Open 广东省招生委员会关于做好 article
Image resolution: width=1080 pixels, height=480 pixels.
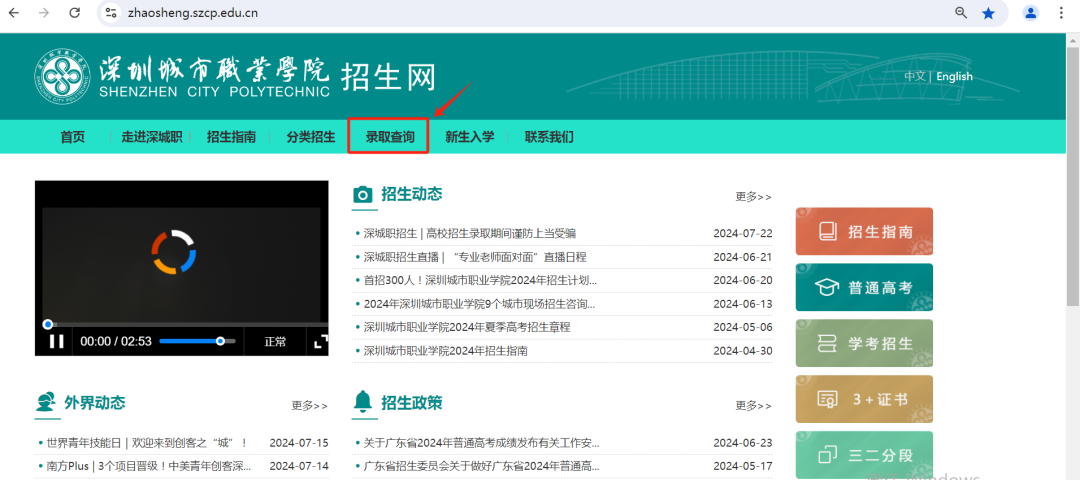coord(481,466)
